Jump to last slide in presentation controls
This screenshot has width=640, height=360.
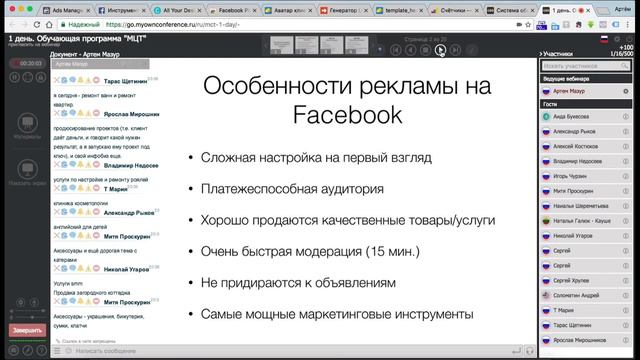pyautogui.click(x=456, y=50)
